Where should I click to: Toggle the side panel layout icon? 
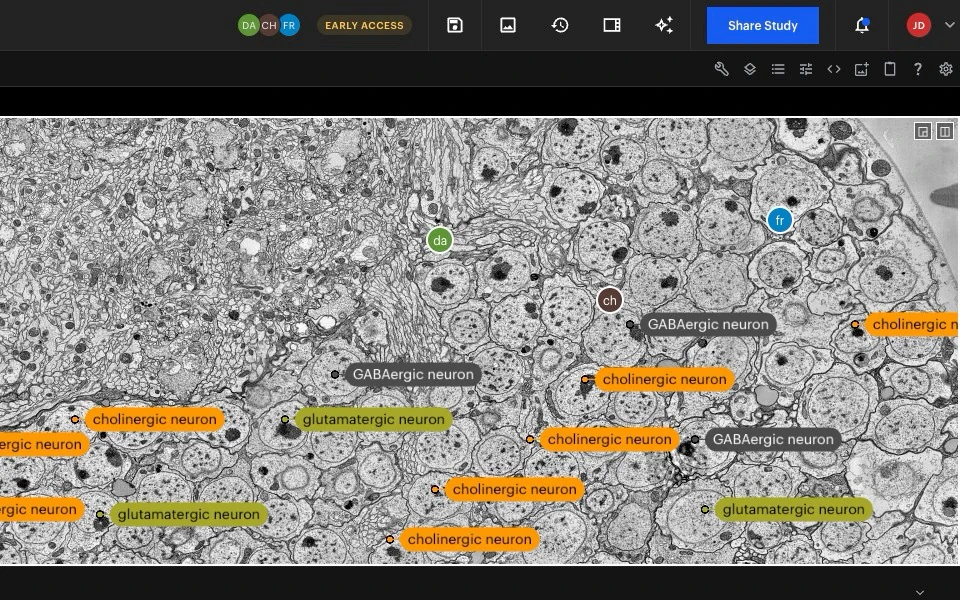pyautogui.click(x=612, y=25)
